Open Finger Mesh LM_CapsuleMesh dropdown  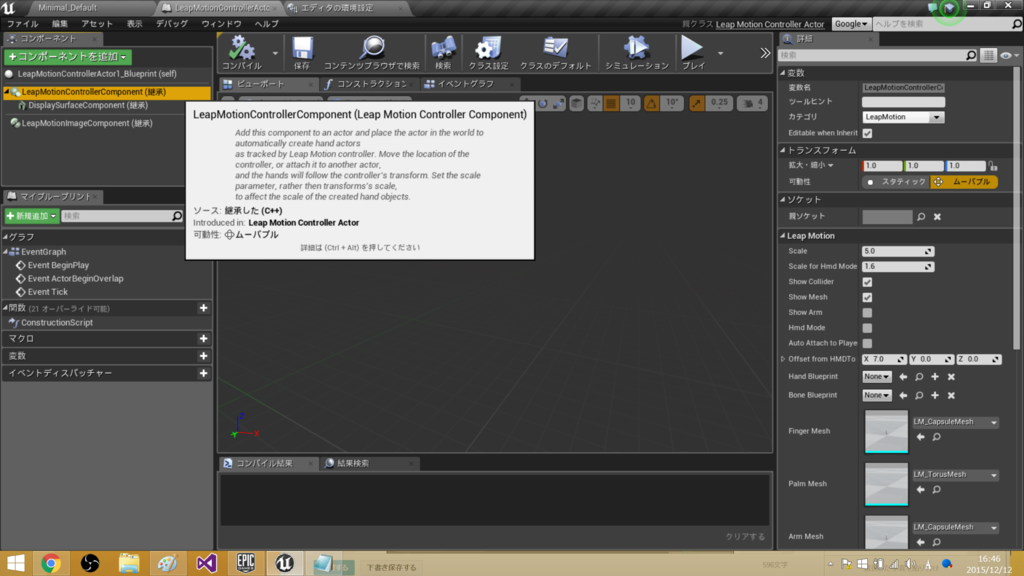coord(955,422)
